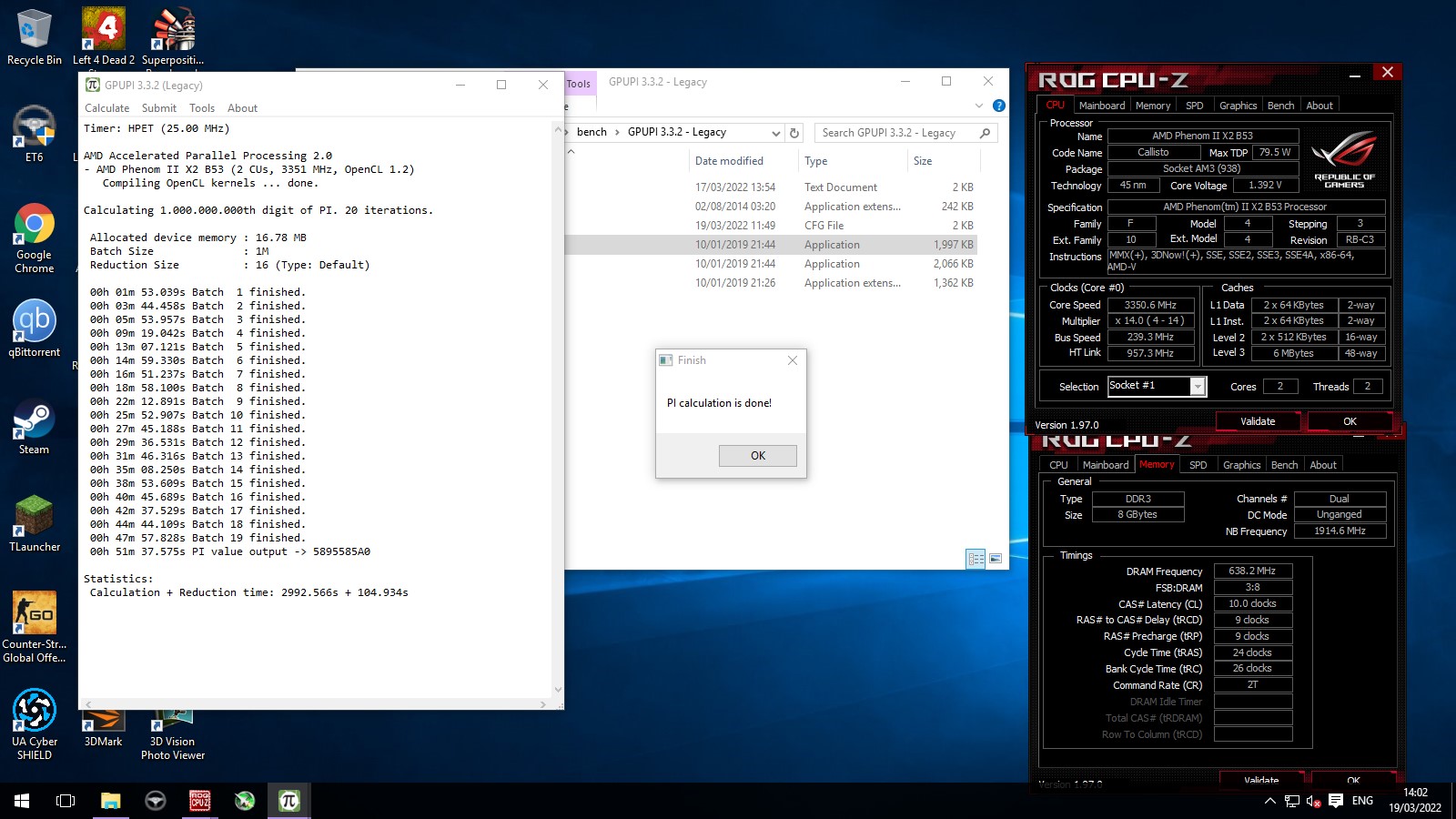Open SPD tab in the CPU-Z processor window
Image resolution: width=1456 pixels, height=819 pixels.
(x=1194, y=106)
